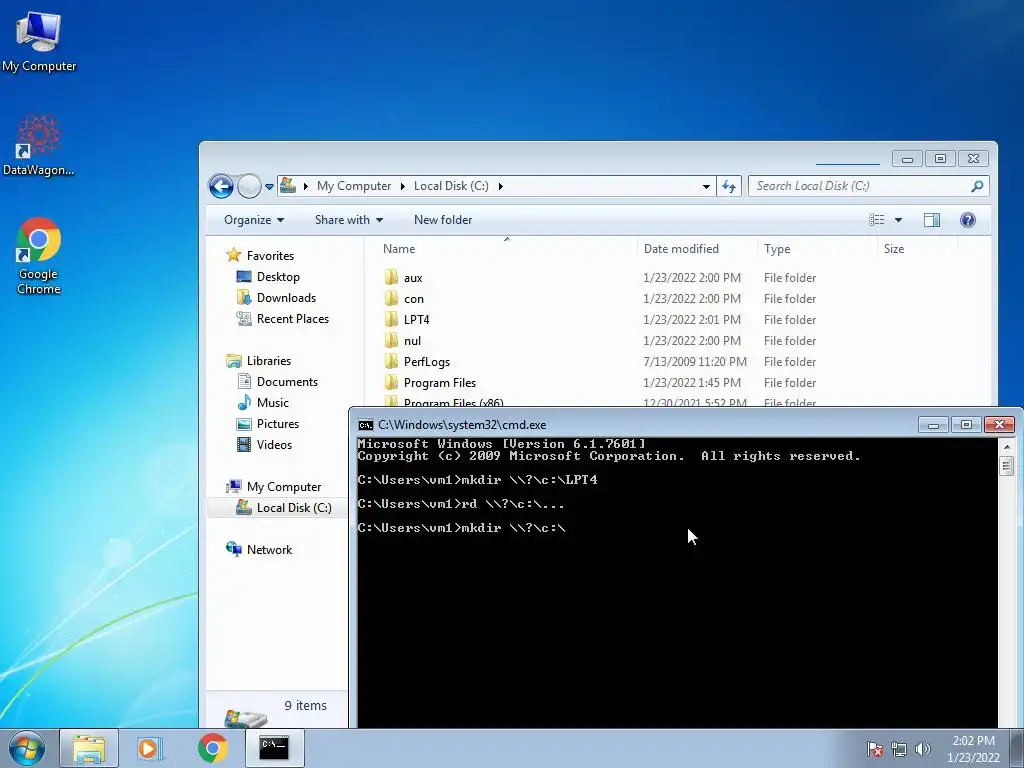Select the aux folder
This screenshot has height=768, width=1024.
[413, 278]
